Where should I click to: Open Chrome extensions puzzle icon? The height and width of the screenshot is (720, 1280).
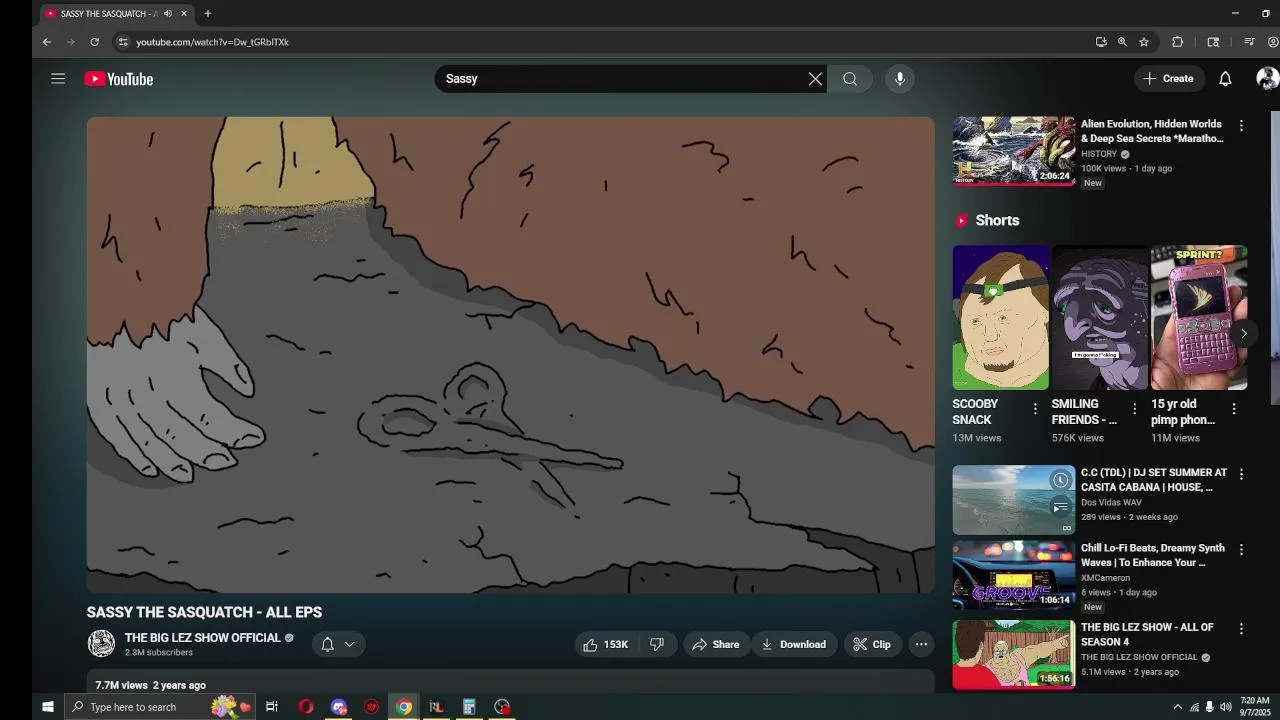1177,42
